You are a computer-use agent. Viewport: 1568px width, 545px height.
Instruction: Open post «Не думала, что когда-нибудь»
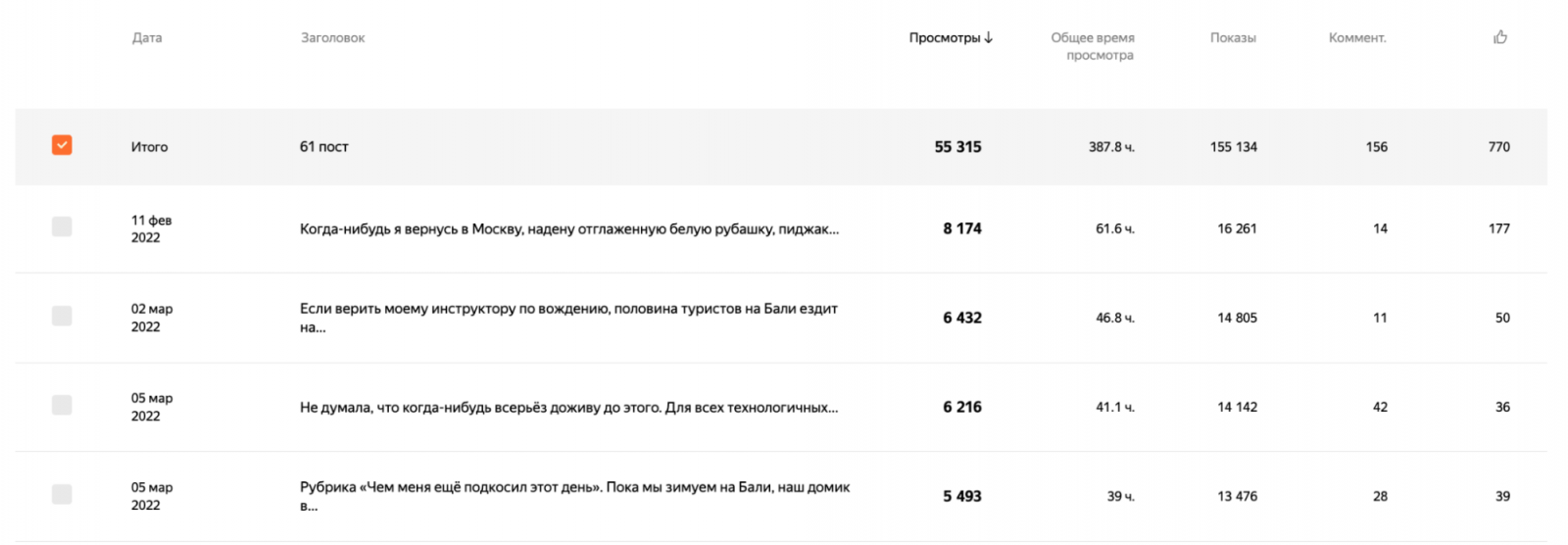point(568,408)
